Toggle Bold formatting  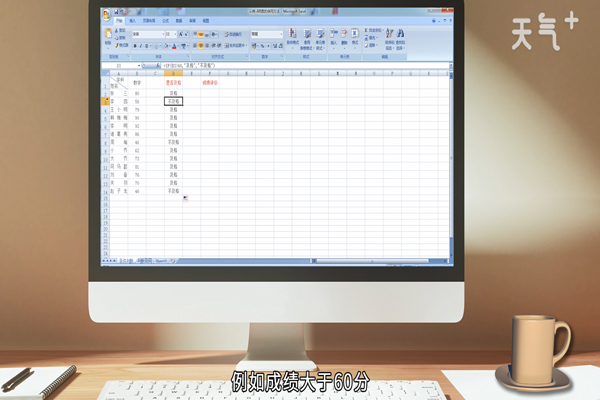tap(135, 46)
